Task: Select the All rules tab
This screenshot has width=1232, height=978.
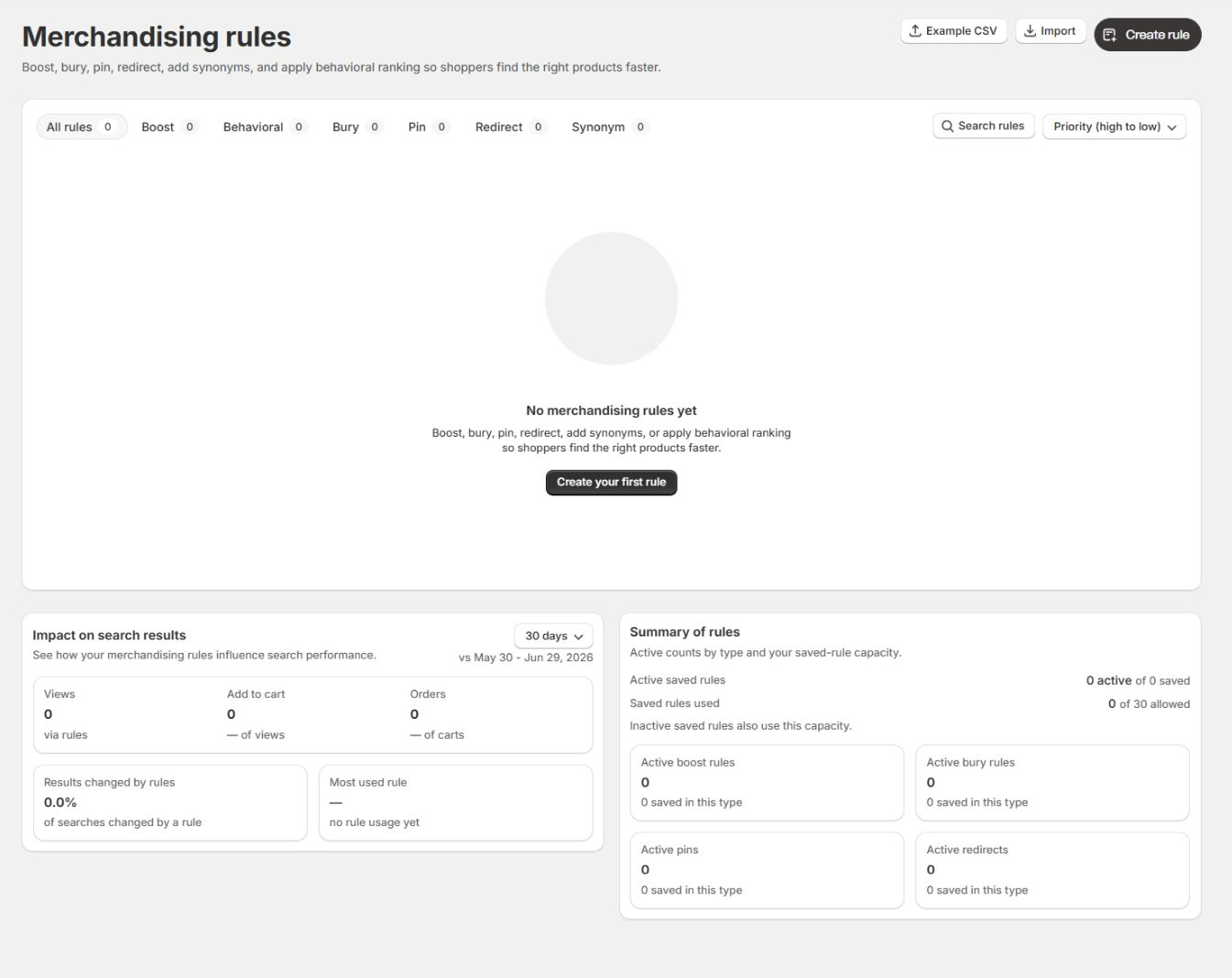Action: pyautogui.click(x=81, y=127)
